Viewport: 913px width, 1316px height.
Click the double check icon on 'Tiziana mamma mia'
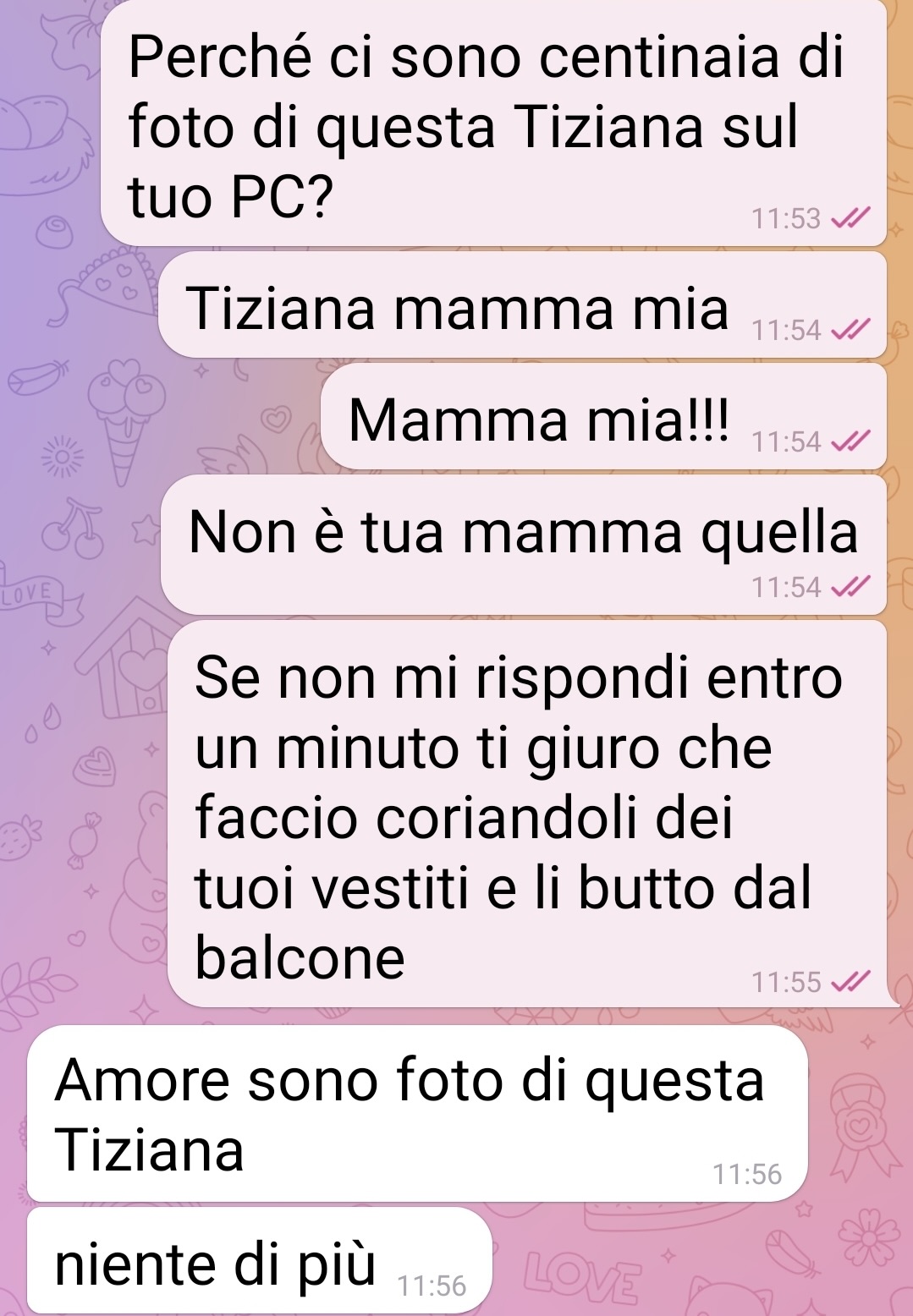point(850,331)
